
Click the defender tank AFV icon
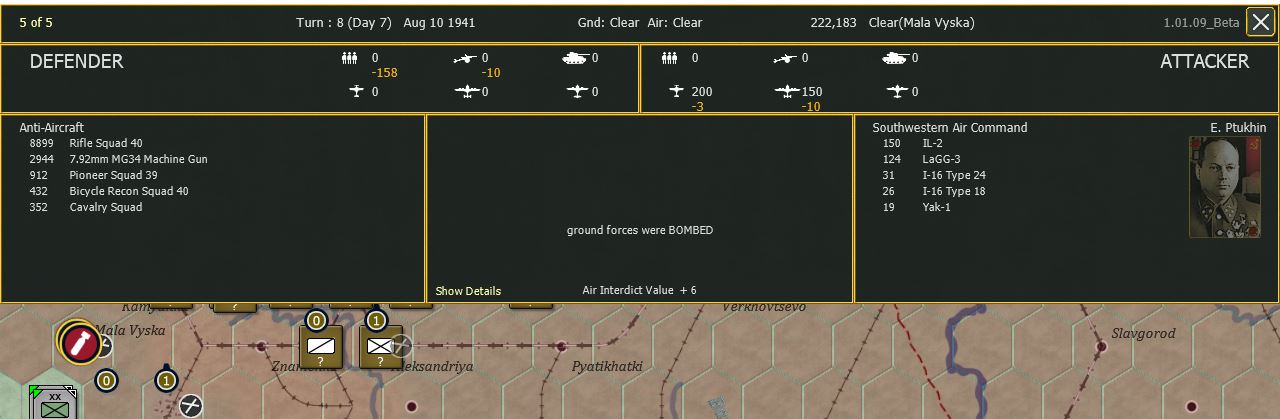[576, 58]
